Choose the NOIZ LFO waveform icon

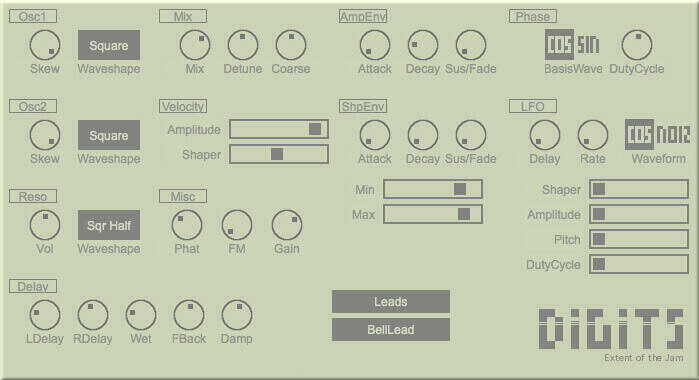point(673,134)
